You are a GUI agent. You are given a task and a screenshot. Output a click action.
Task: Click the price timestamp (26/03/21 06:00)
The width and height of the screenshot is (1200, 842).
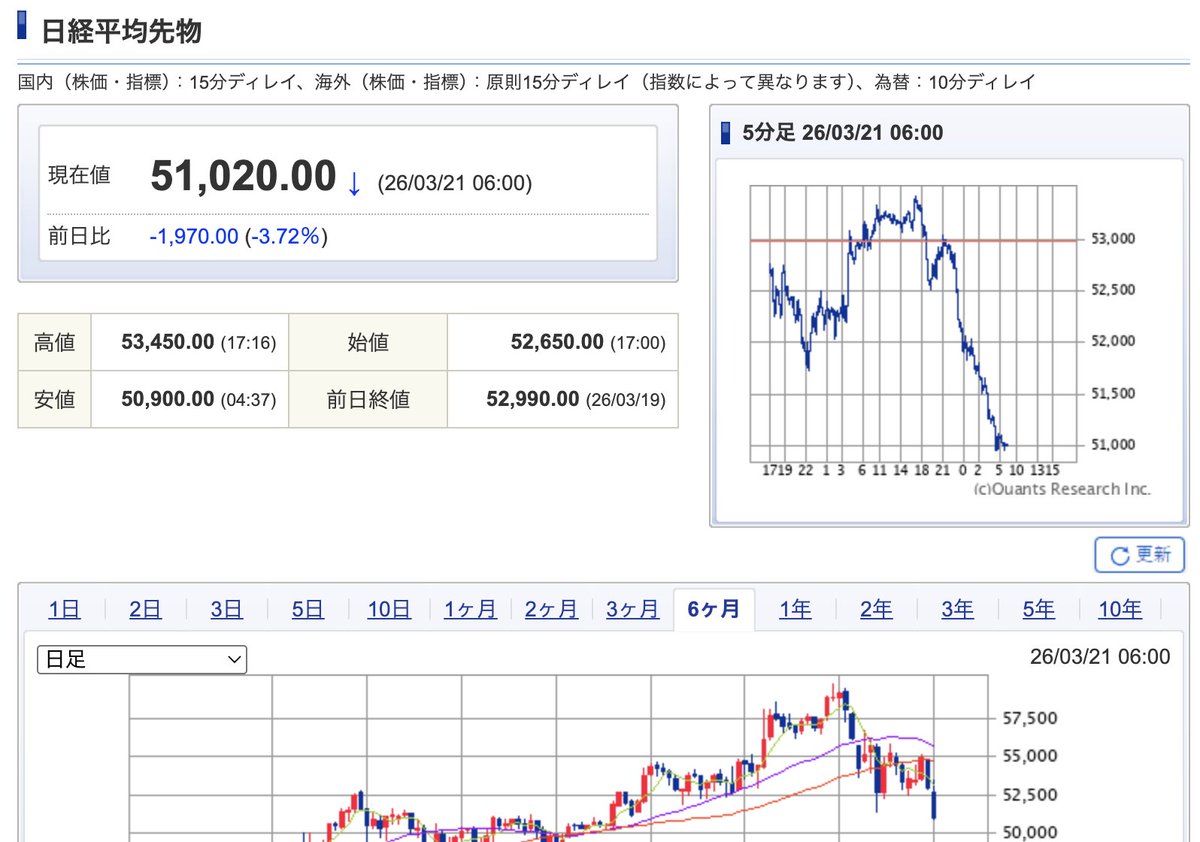coord(455,184)
